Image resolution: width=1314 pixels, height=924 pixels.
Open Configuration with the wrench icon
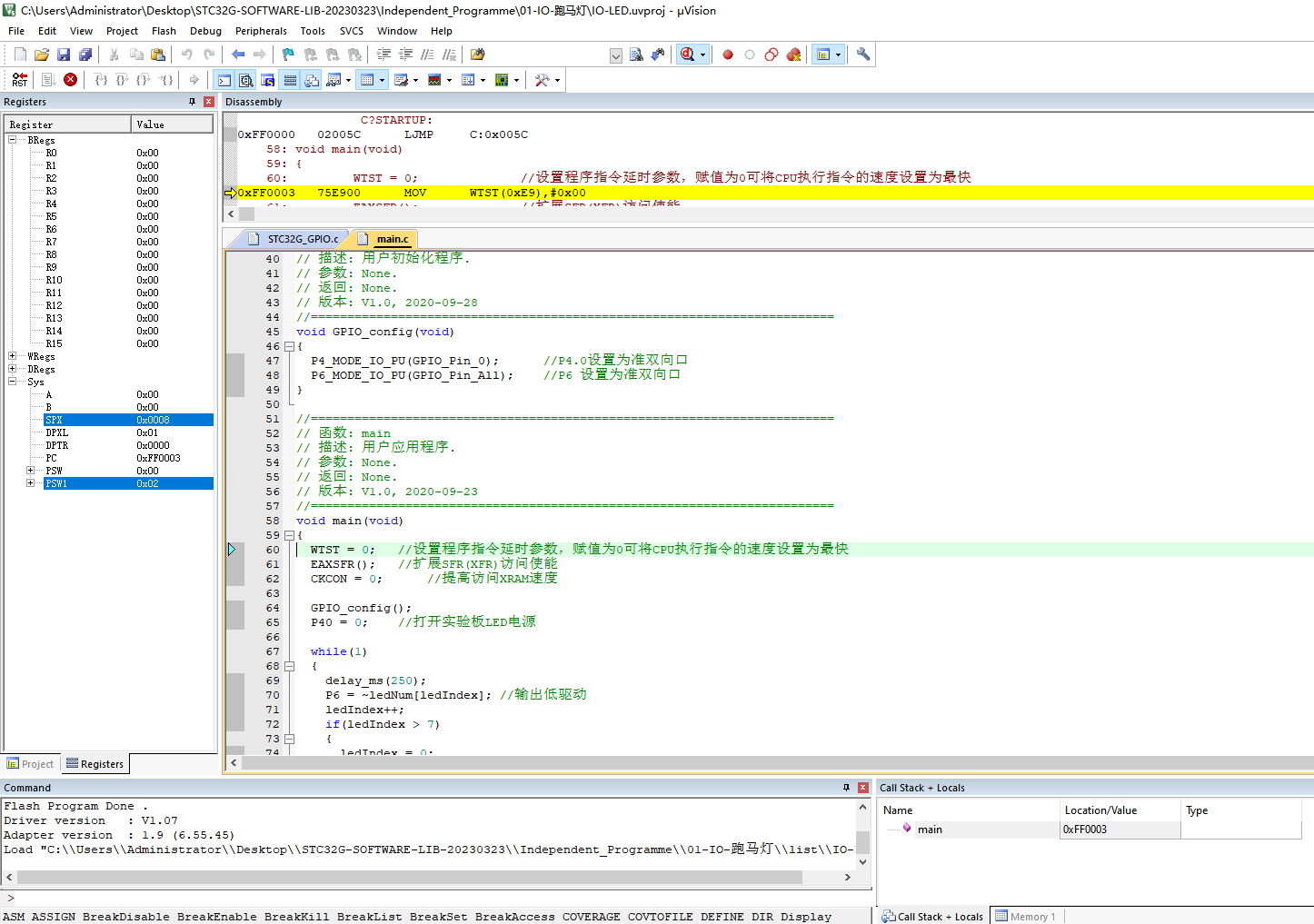click(x=863, y=55)
